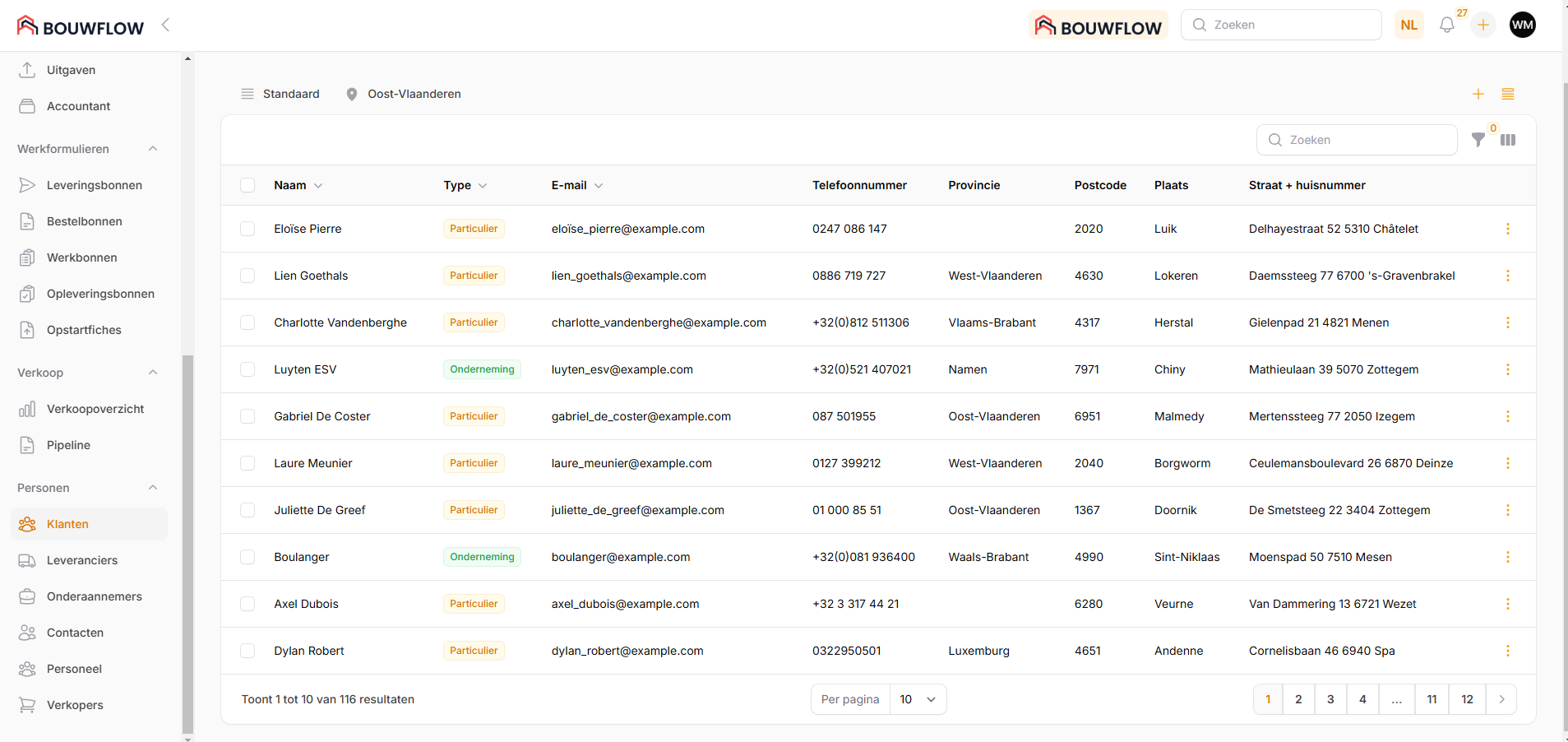Collapse the Werkformulieren section
The height and width of the screenshot is (742, 1568).
(x=153, y=149)
